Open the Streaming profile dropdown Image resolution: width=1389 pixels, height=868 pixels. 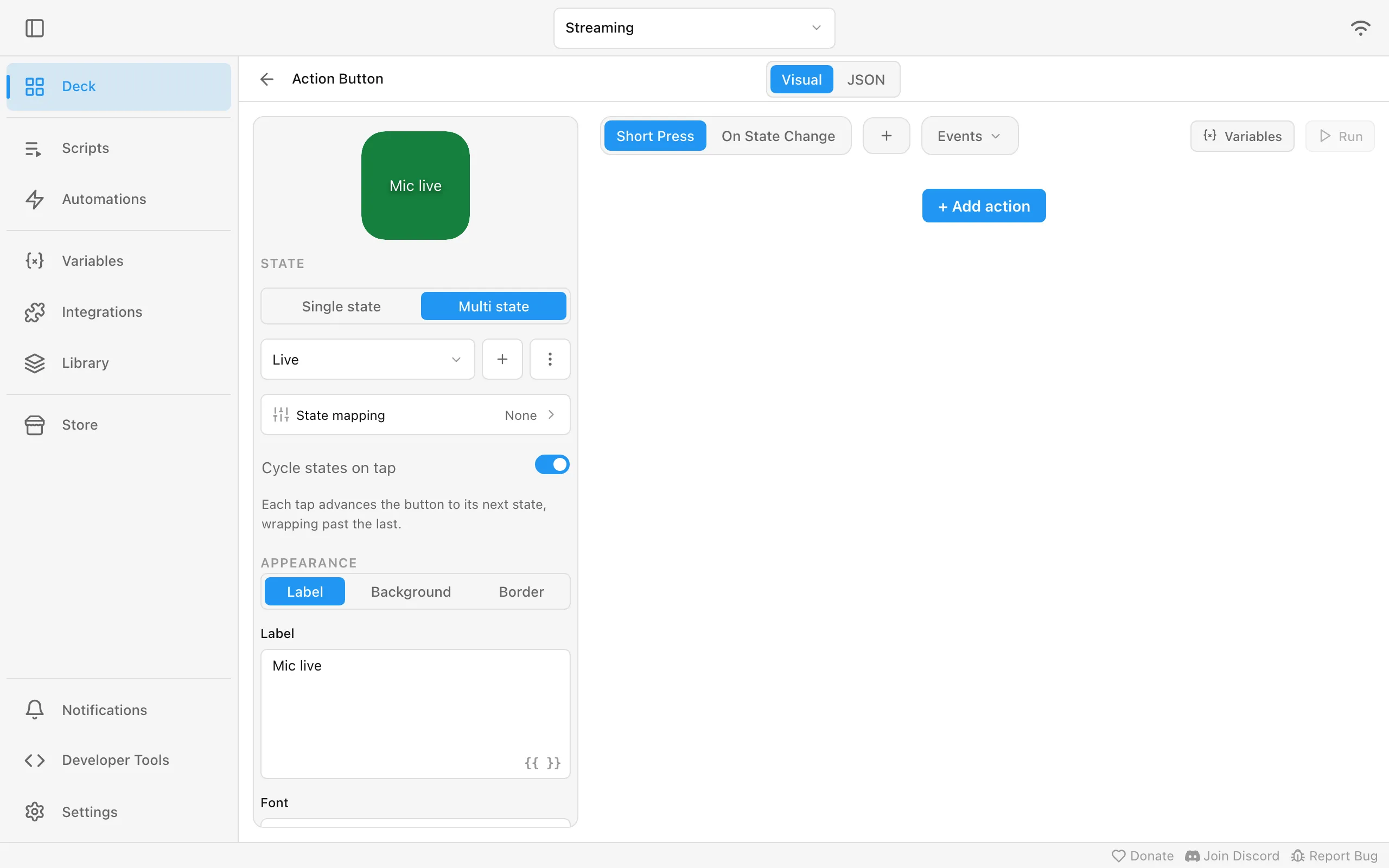[x=694, y=28]
